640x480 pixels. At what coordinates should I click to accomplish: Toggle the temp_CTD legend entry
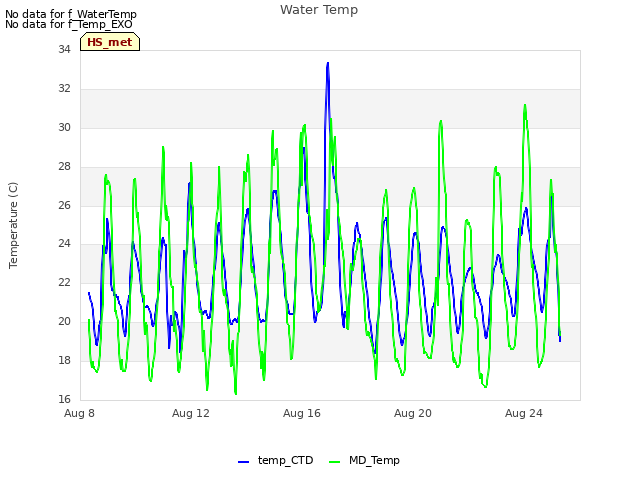276,460
